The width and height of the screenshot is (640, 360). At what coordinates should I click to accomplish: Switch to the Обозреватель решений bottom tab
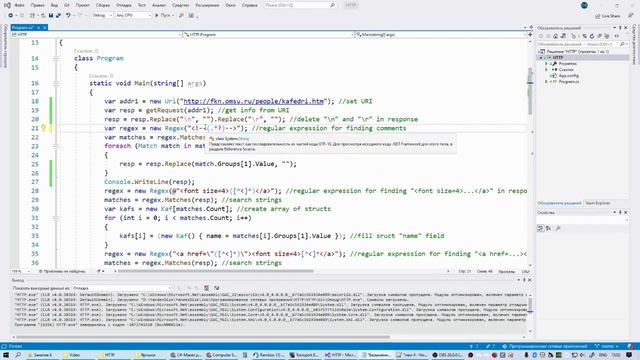click(559, 203)
